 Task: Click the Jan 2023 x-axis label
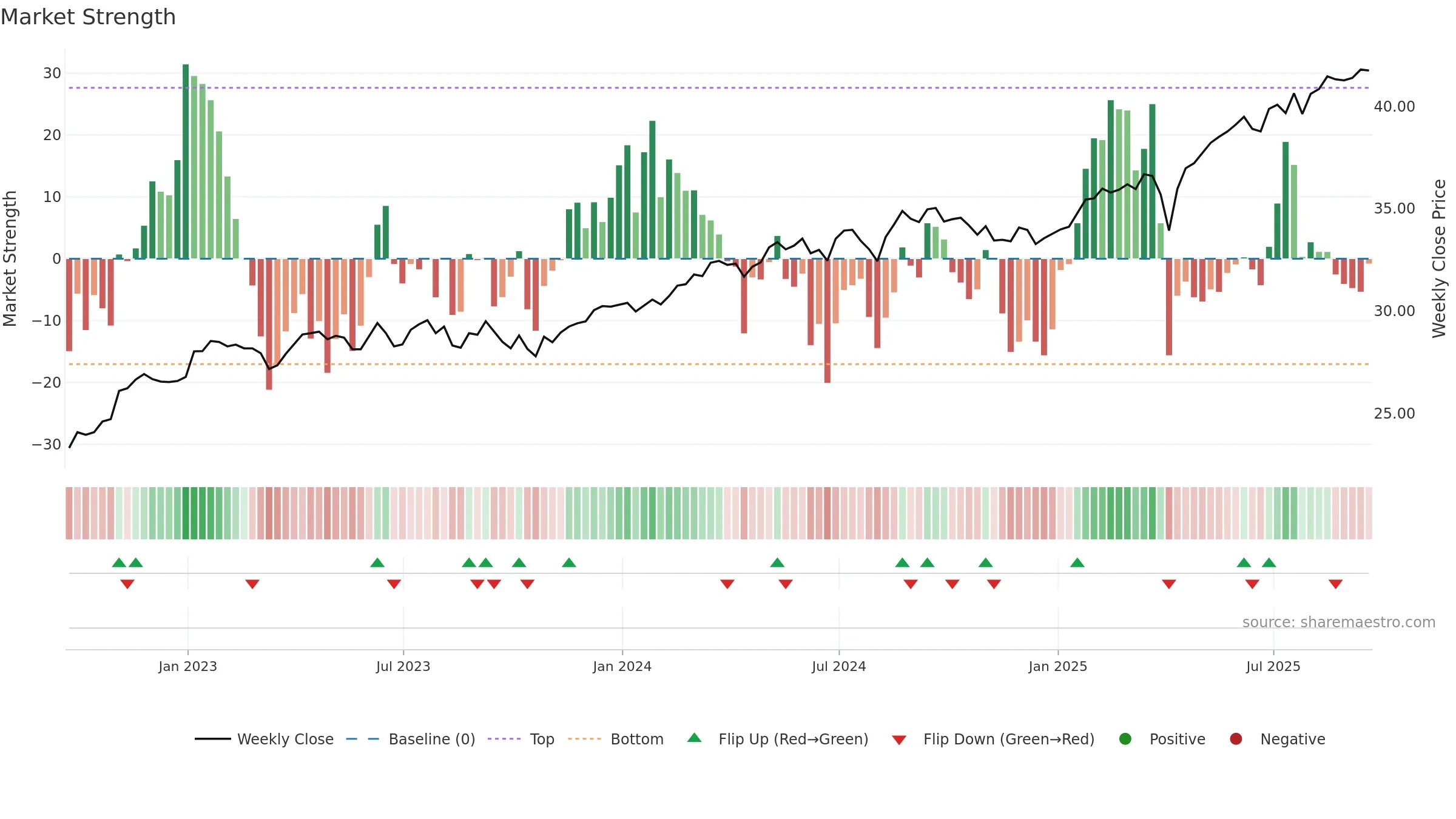tap(188, 666)
